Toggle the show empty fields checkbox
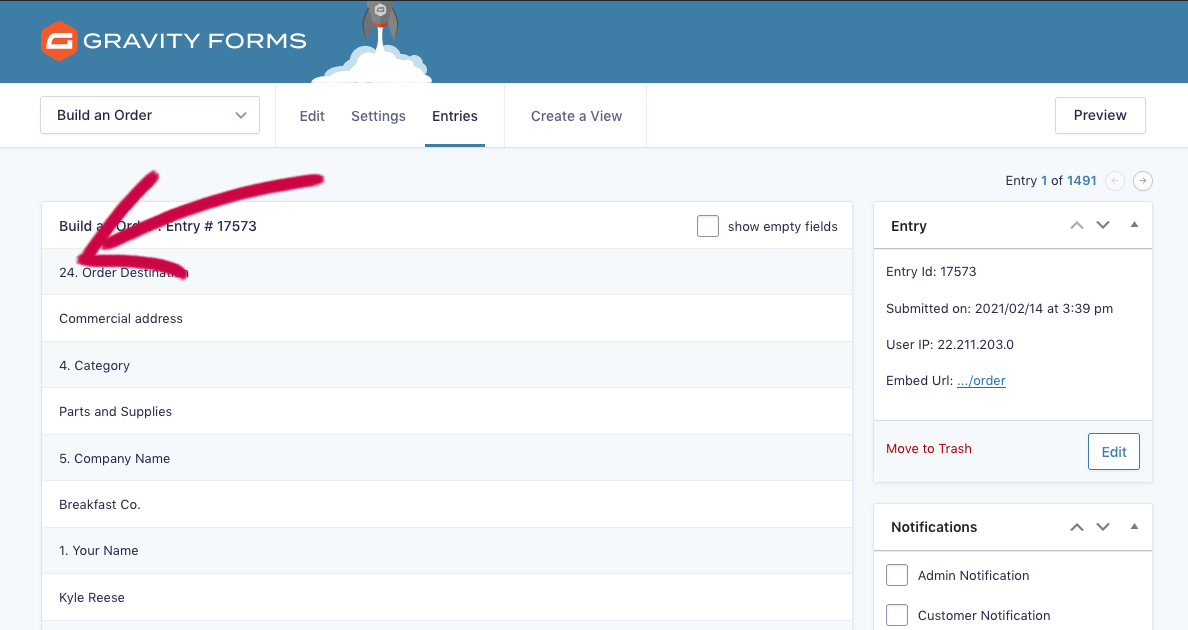 pos(708,226)
